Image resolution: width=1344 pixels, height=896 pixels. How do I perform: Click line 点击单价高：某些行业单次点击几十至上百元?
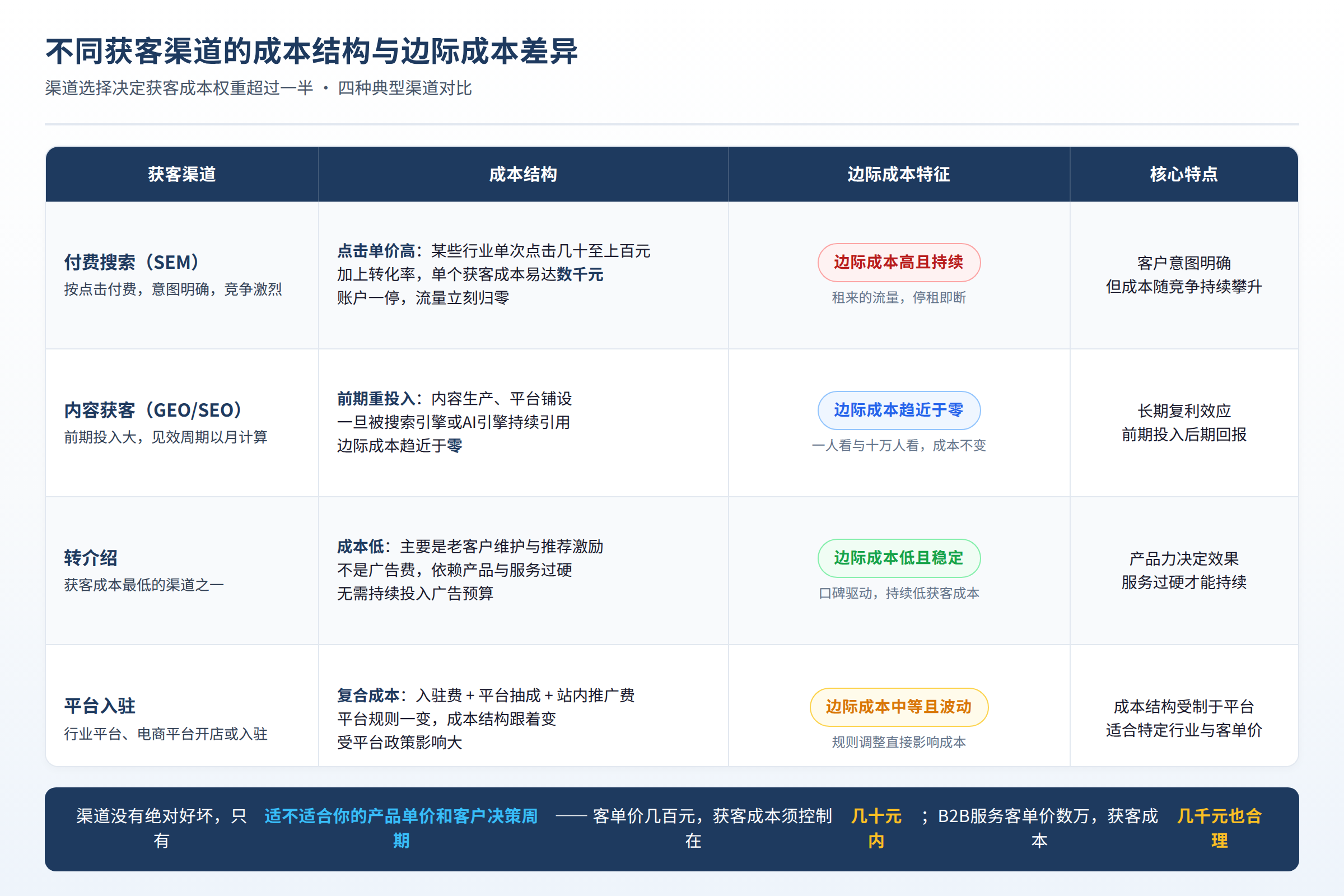[494, 251]
